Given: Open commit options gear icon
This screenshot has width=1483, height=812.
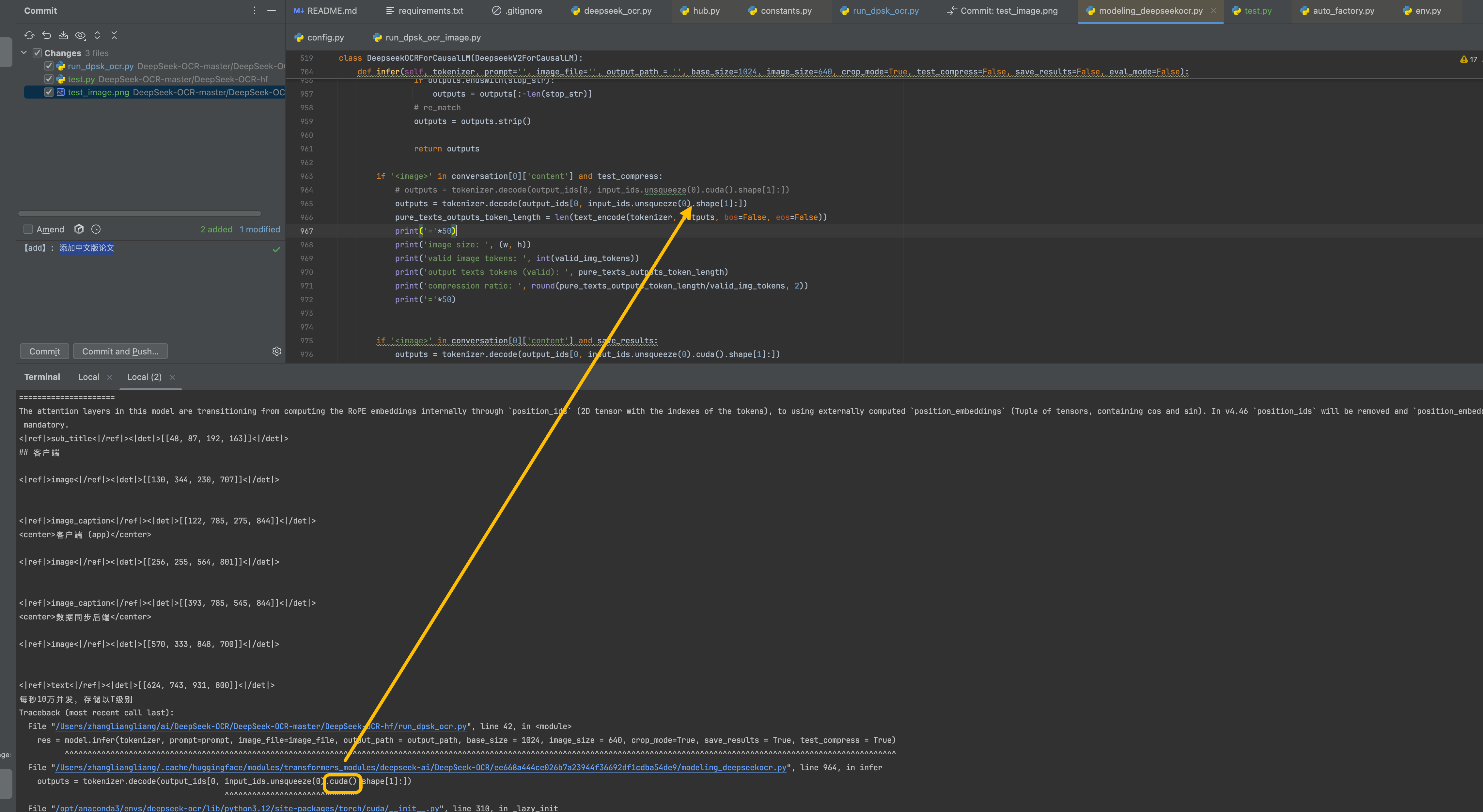Looking at the screenshot, I should (x=276, y=351).
